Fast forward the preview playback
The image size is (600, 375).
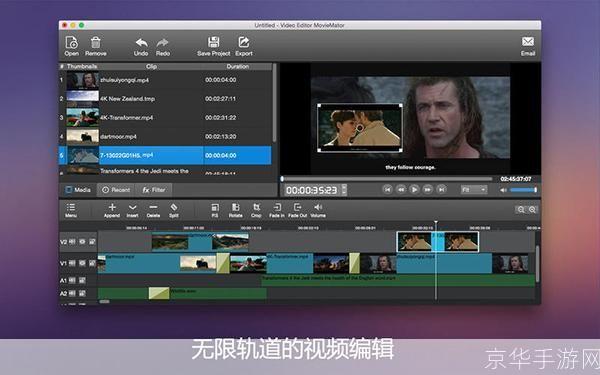(428, 189)
